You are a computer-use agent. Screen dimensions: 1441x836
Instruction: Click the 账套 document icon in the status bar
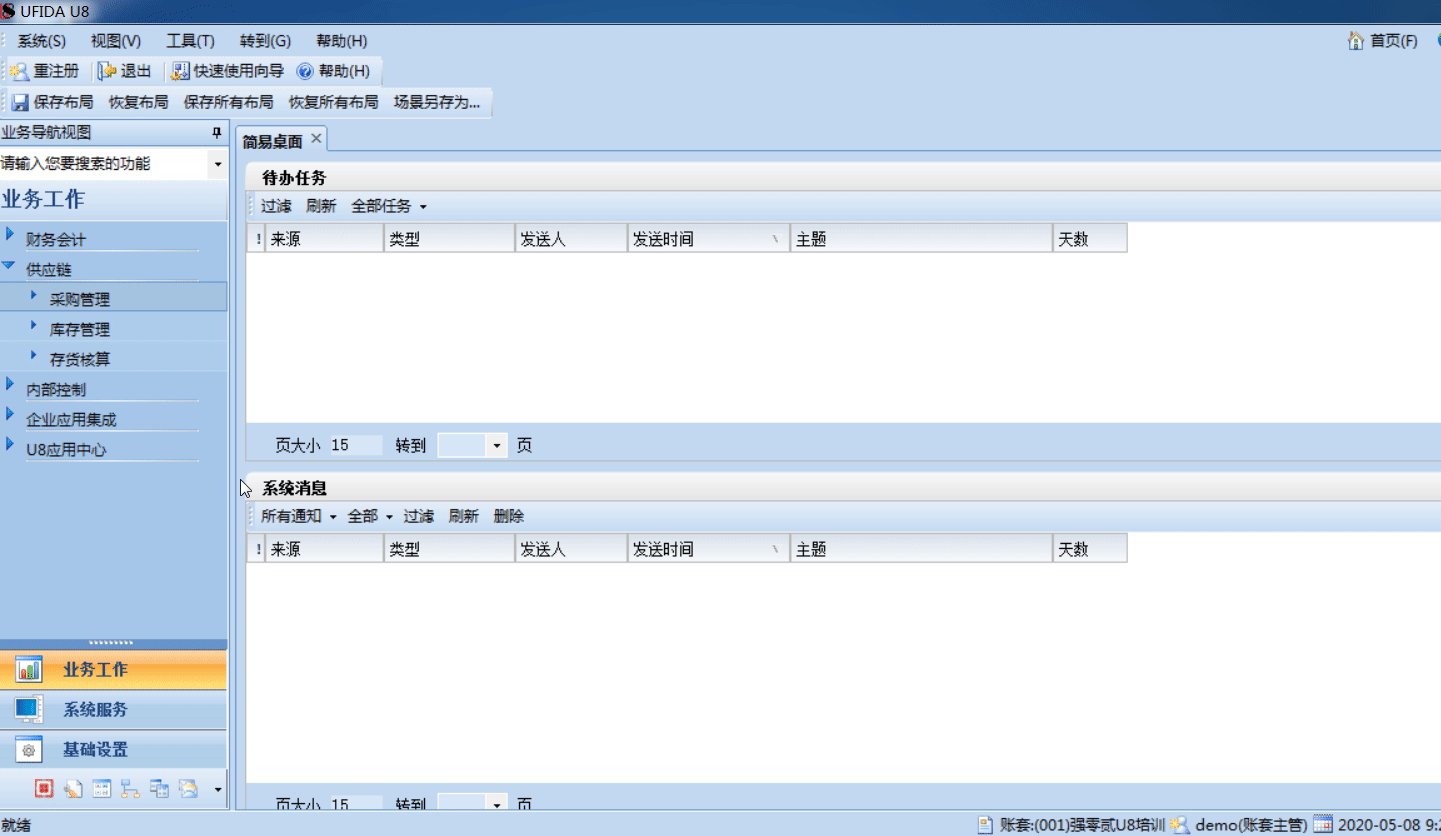click(985, 825)
